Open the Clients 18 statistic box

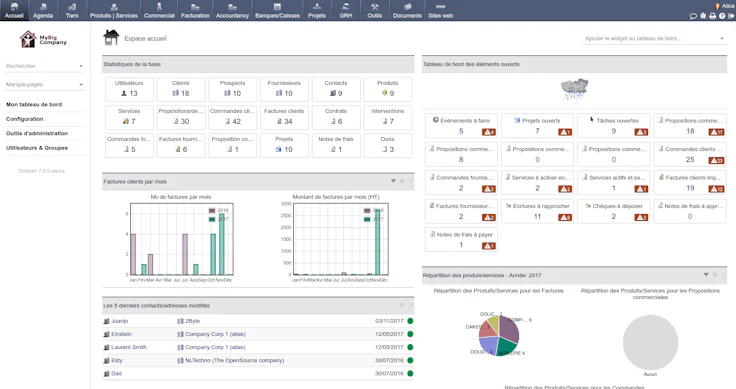pyautogui.click(x=181, y=89)
